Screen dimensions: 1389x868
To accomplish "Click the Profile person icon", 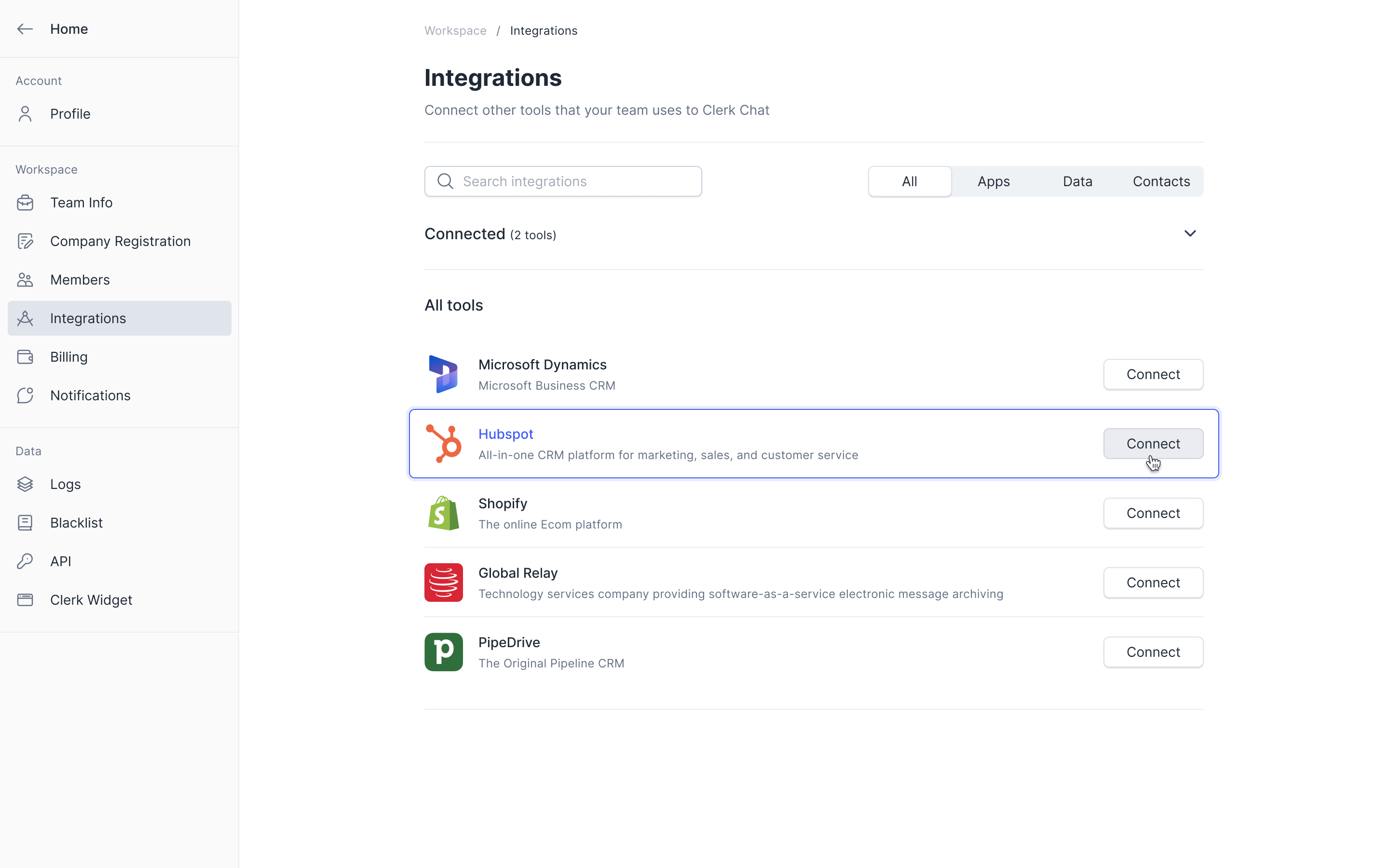I will (x=25, y=114).
